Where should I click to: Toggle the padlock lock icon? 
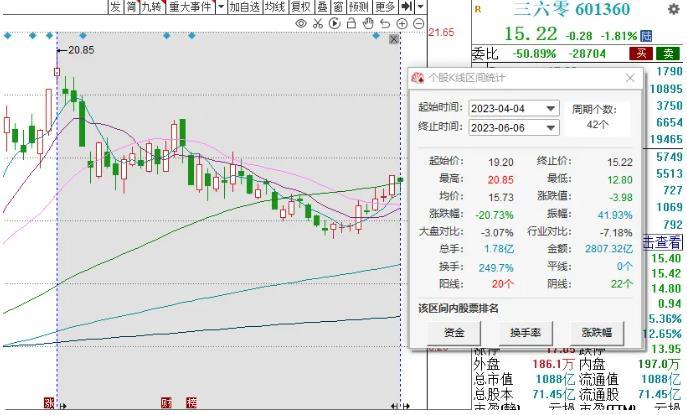351,23
